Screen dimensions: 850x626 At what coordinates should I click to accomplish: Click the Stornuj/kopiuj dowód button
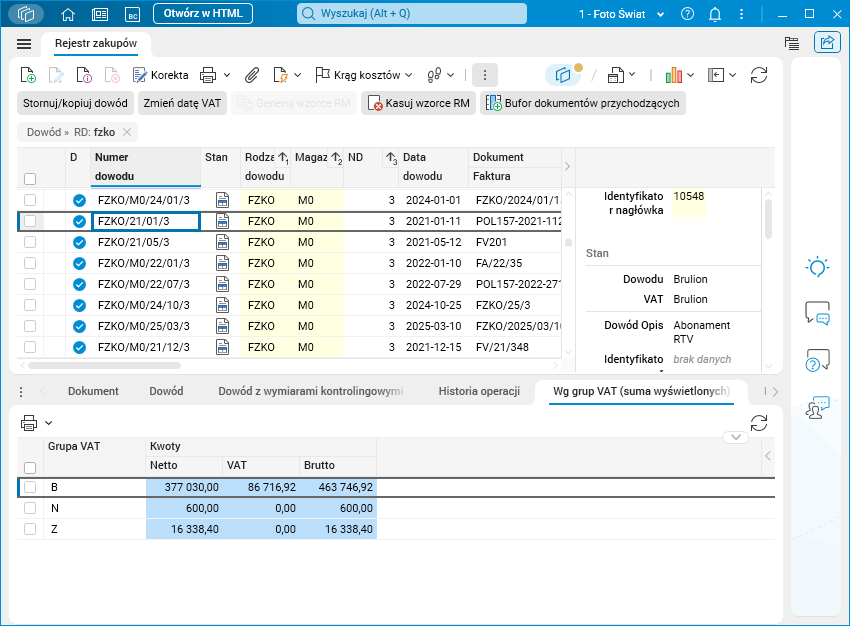pyautogui.click(x=75, y=103)
